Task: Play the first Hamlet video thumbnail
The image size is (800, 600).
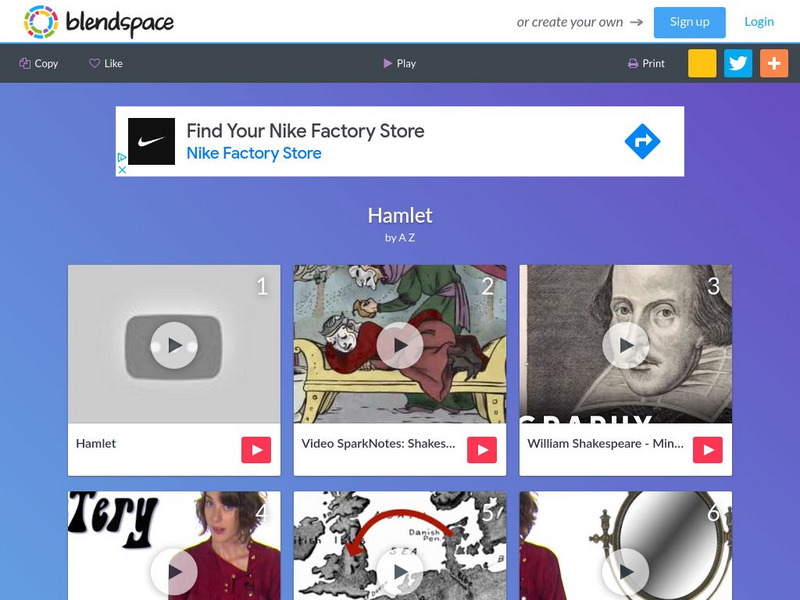Action: coord(174,344)
